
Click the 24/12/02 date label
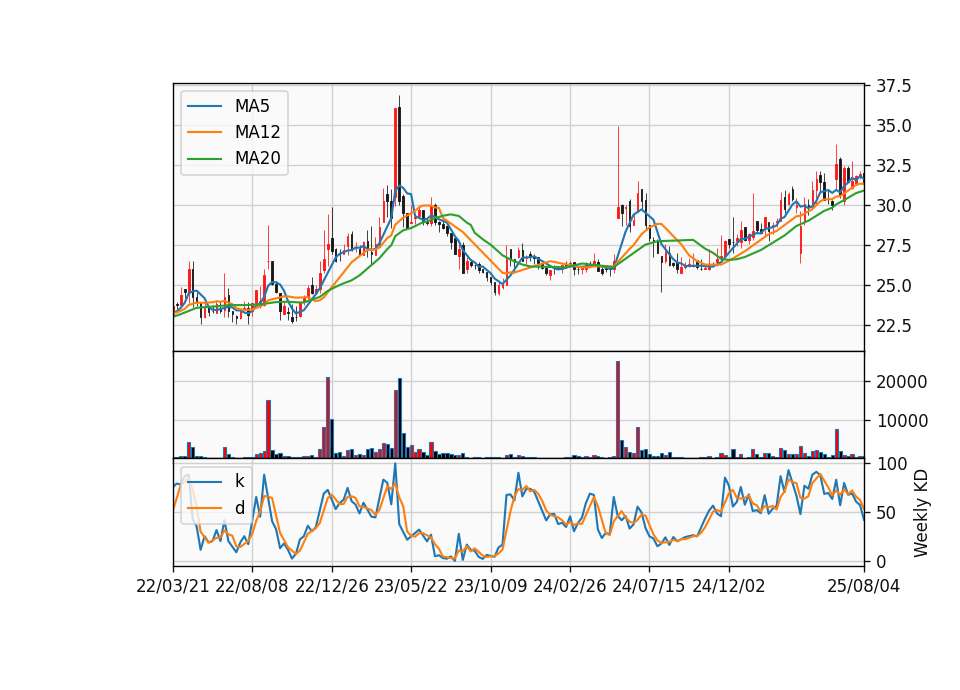pos(729,586)
